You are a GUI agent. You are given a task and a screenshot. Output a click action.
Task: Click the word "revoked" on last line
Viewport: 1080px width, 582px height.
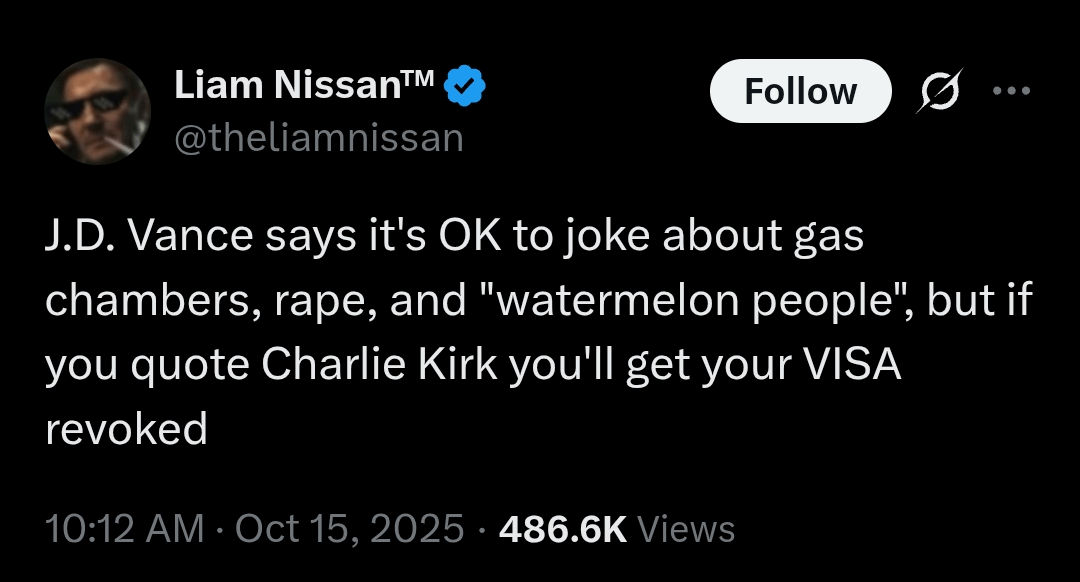pyautogui.click(x=126, y=430)
